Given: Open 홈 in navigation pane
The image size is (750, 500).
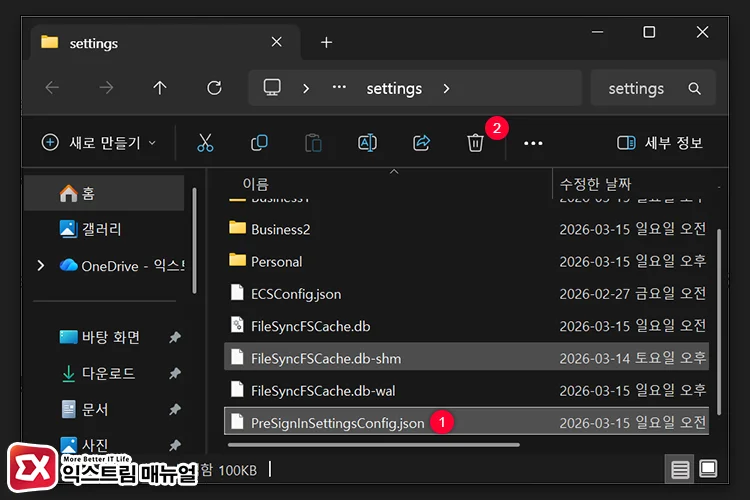Looking at the screenshot, I should tap(104, 193).
